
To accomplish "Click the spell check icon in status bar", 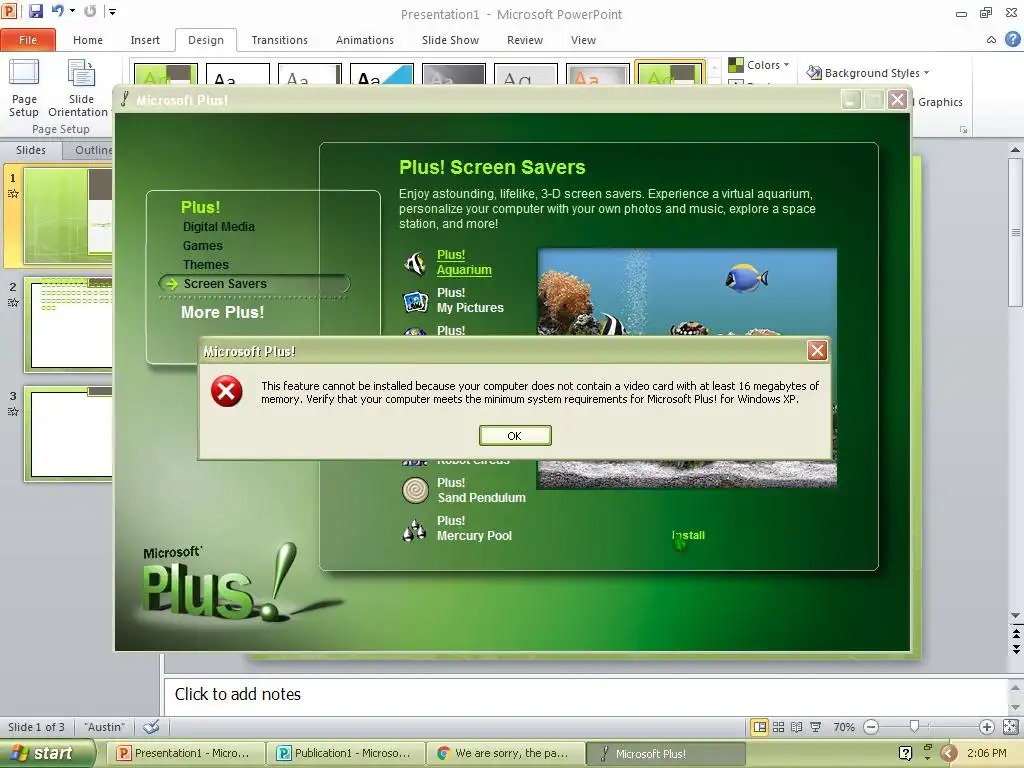I will (x=152, y=727).
